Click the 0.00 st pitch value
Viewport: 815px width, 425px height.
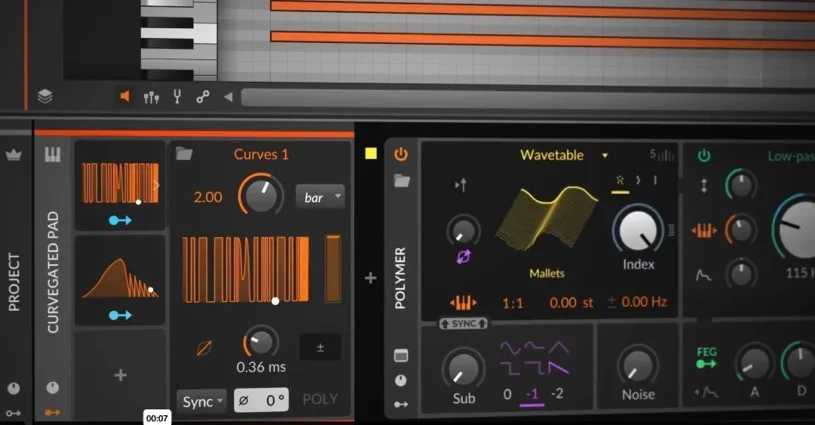[571, 302]
